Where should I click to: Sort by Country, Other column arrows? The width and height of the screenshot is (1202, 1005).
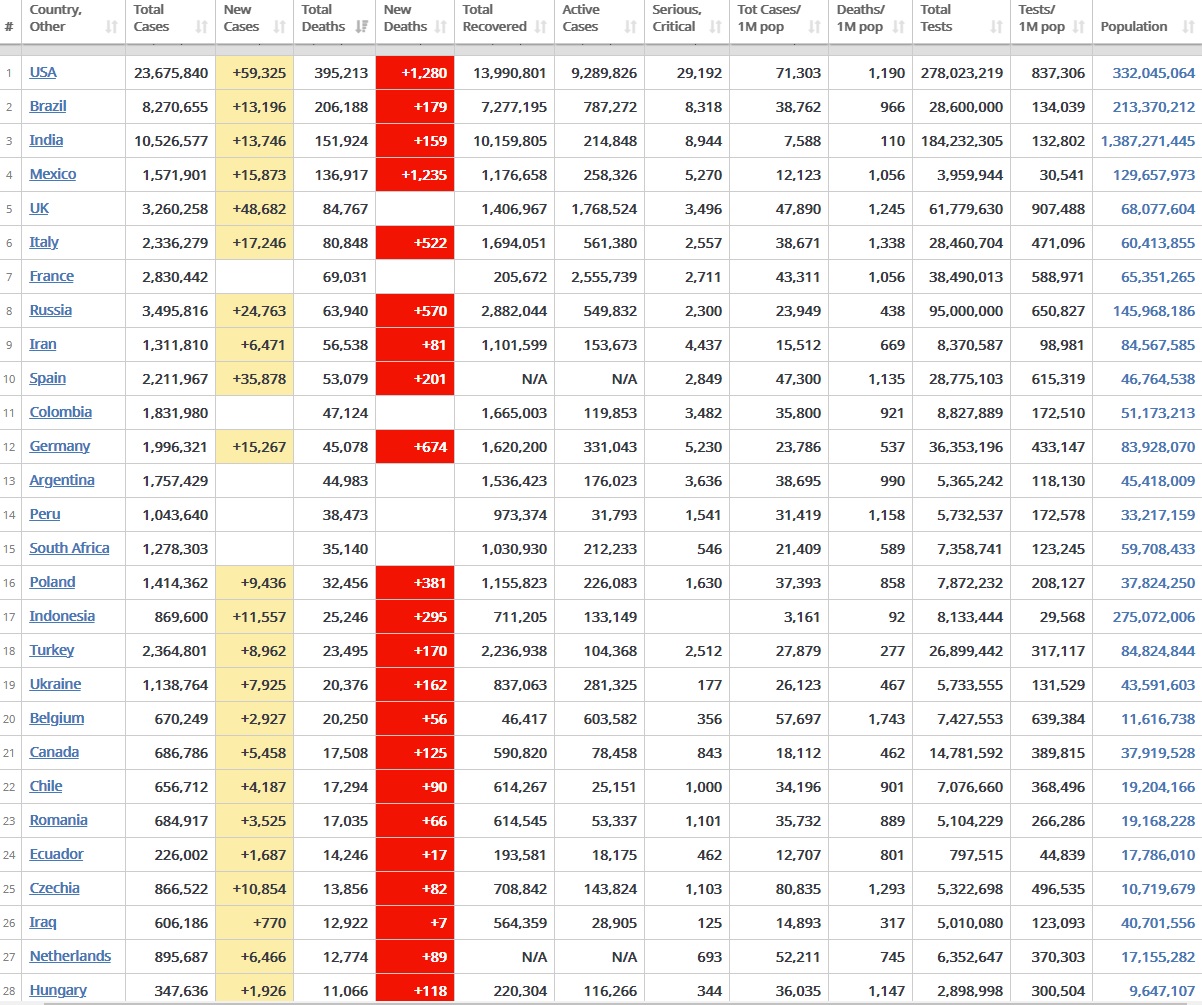pyautogui.click(x=113, y=27)
